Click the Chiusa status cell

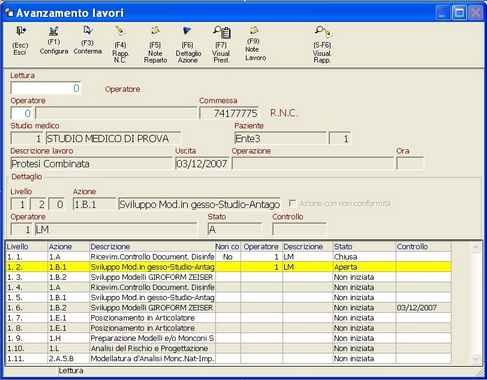[364, 257]
